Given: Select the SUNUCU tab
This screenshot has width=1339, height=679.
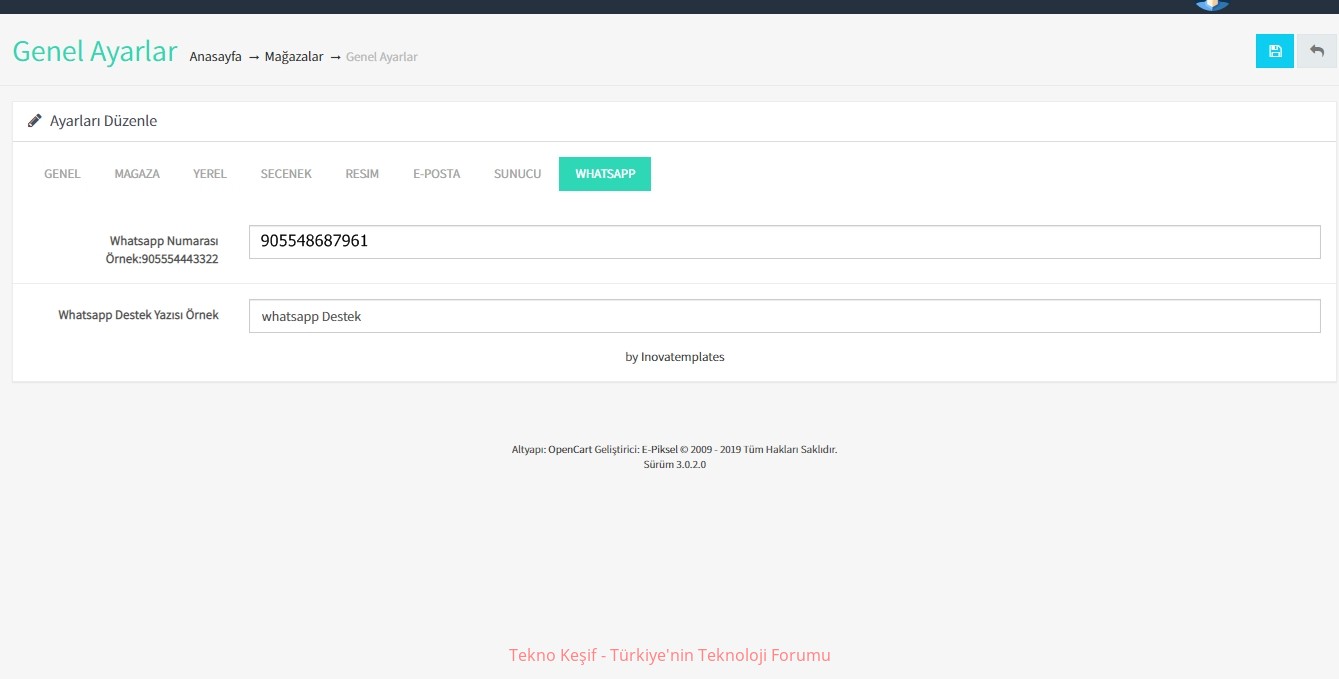Looking at the screenshot, I should click(x=517, y=174).
